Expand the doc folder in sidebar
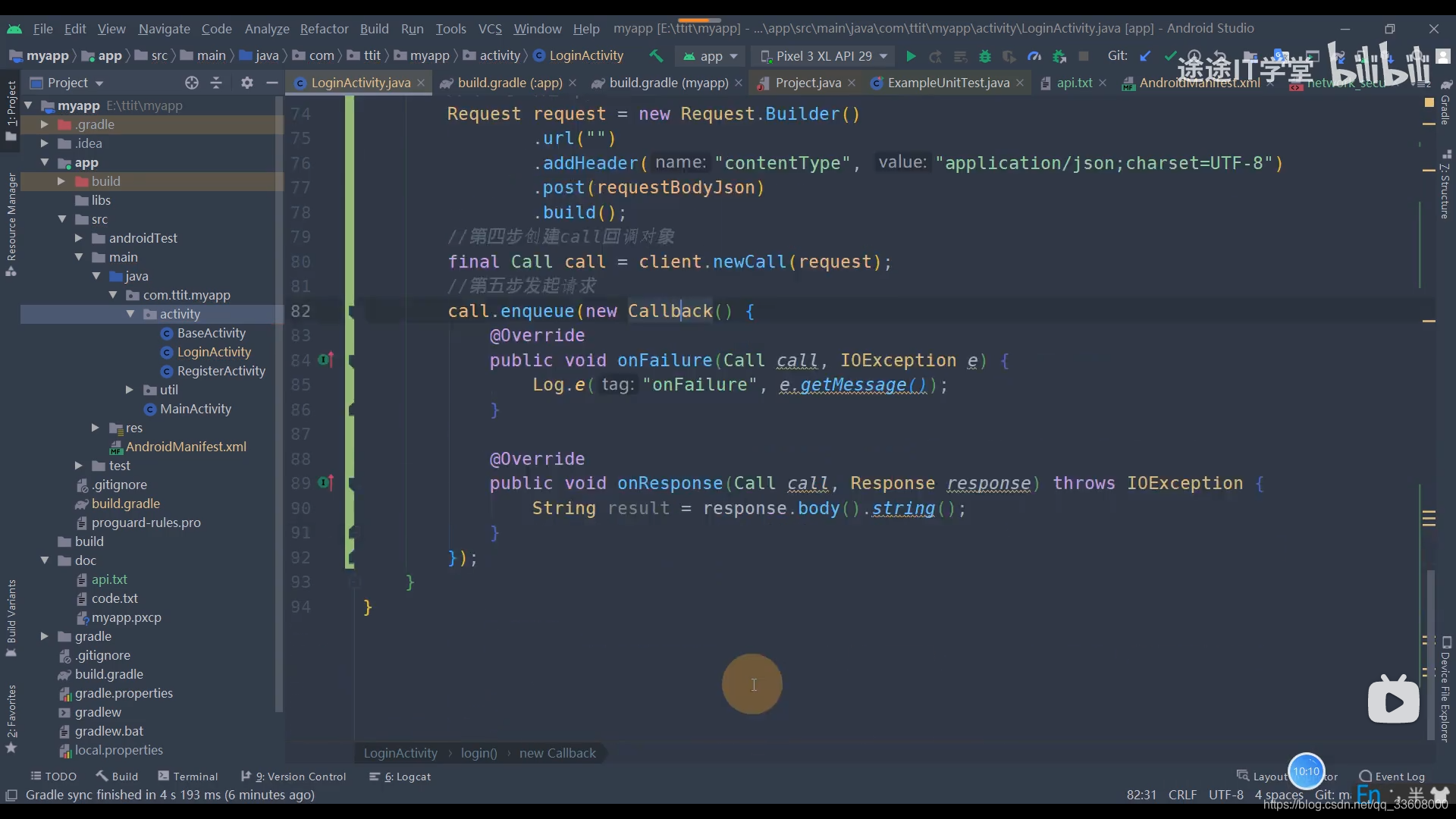 (43, 560)
